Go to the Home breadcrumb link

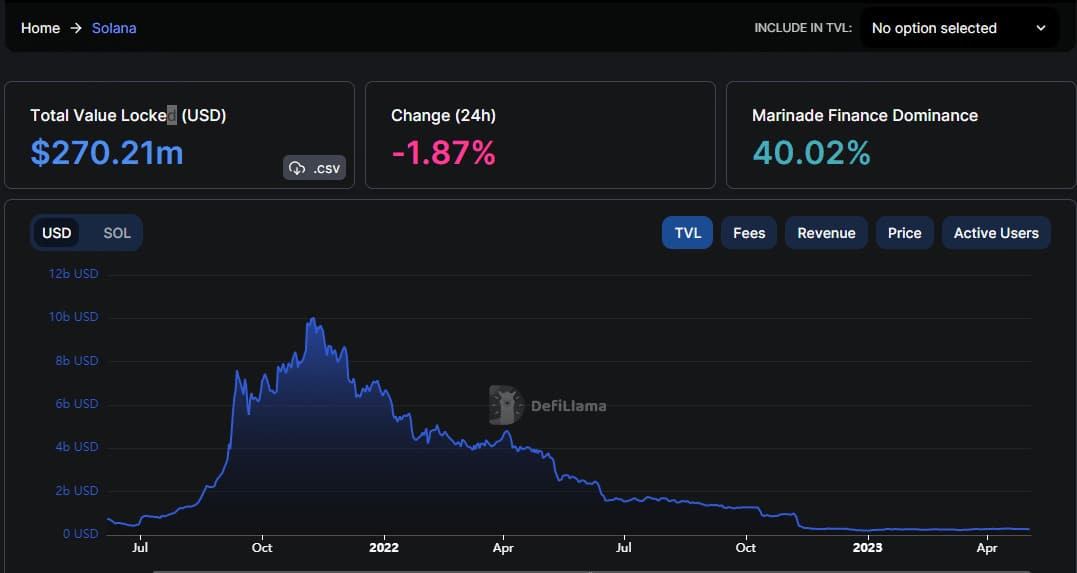pyautogui.click(x=41, y=28)
